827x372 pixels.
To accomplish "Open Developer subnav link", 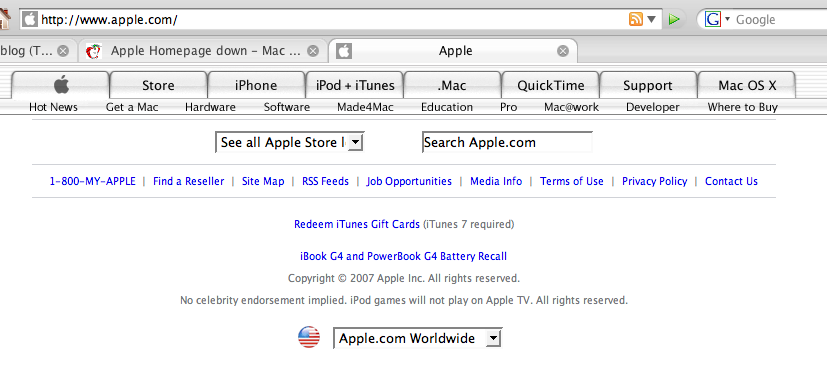I will (x=653, y=107).
